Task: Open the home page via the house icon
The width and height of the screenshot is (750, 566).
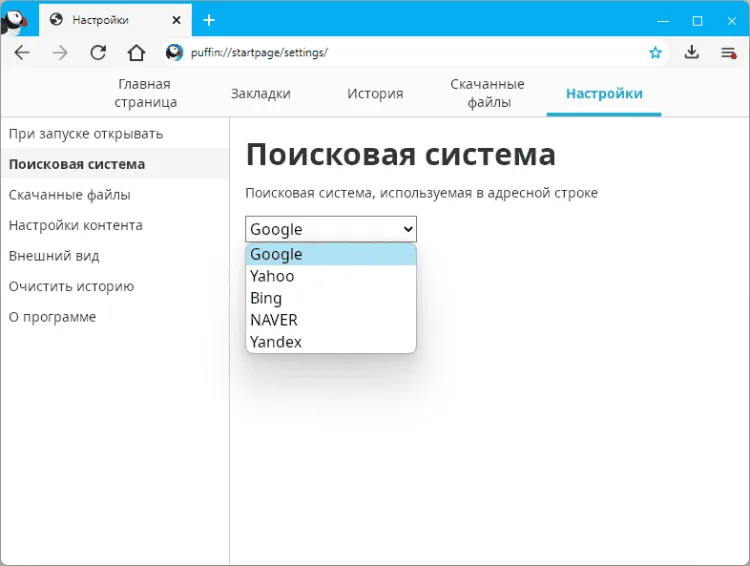Action: click(x=136, y=53)
